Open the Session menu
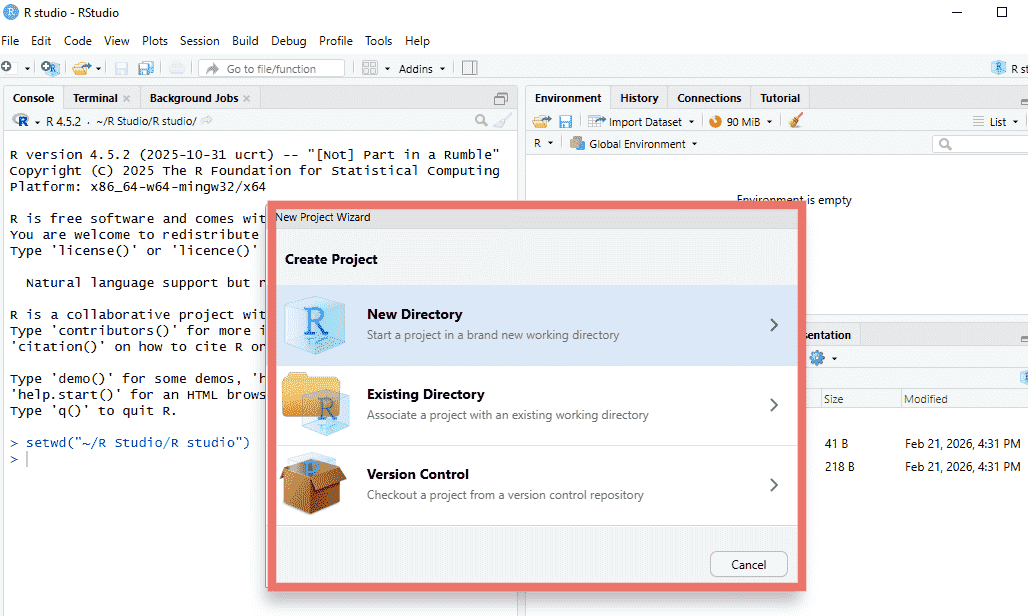 pos(199,41)
